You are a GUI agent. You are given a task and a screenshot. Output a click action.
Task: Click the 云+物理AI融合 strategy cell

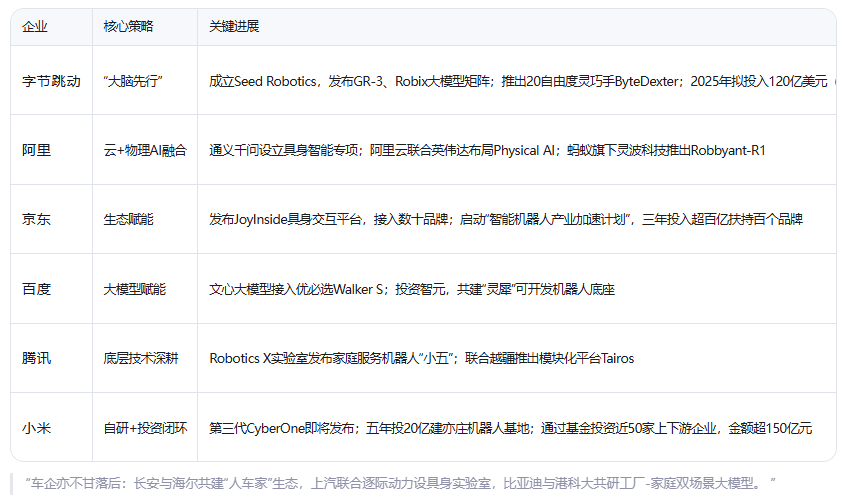click(145, 150)
